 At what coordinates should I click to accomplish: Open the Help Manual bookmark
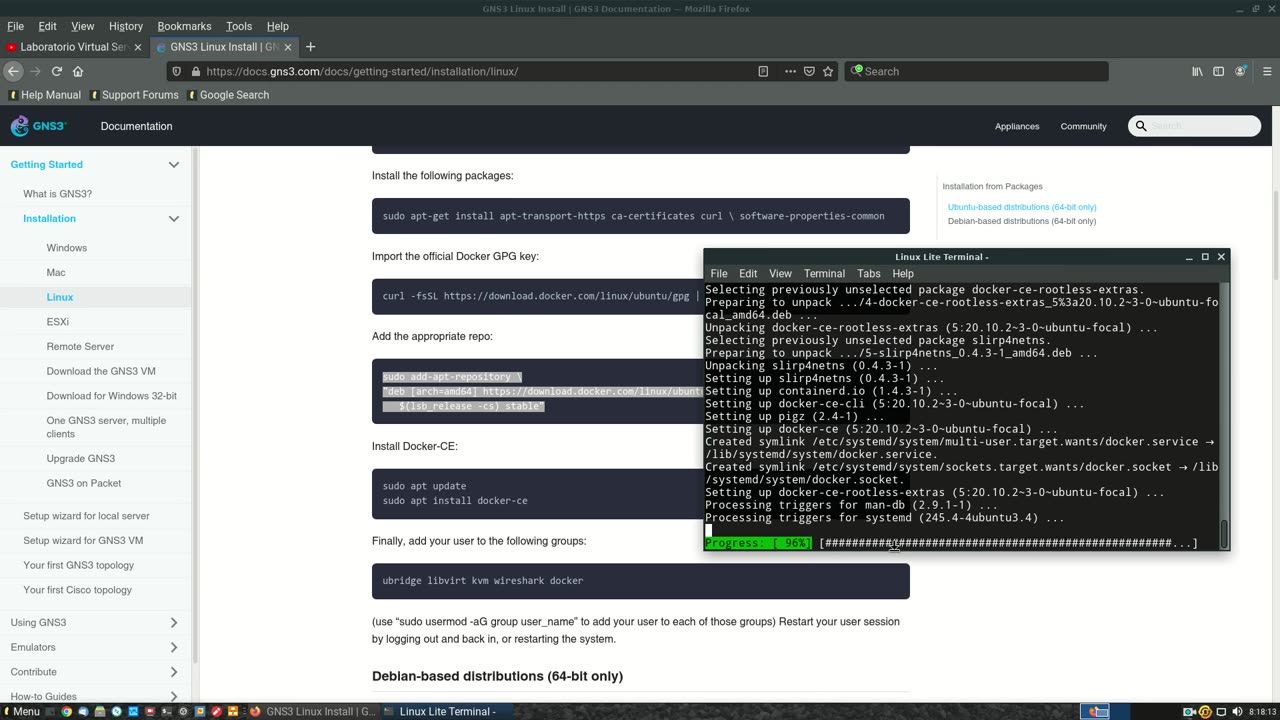(x=44, y=95)
